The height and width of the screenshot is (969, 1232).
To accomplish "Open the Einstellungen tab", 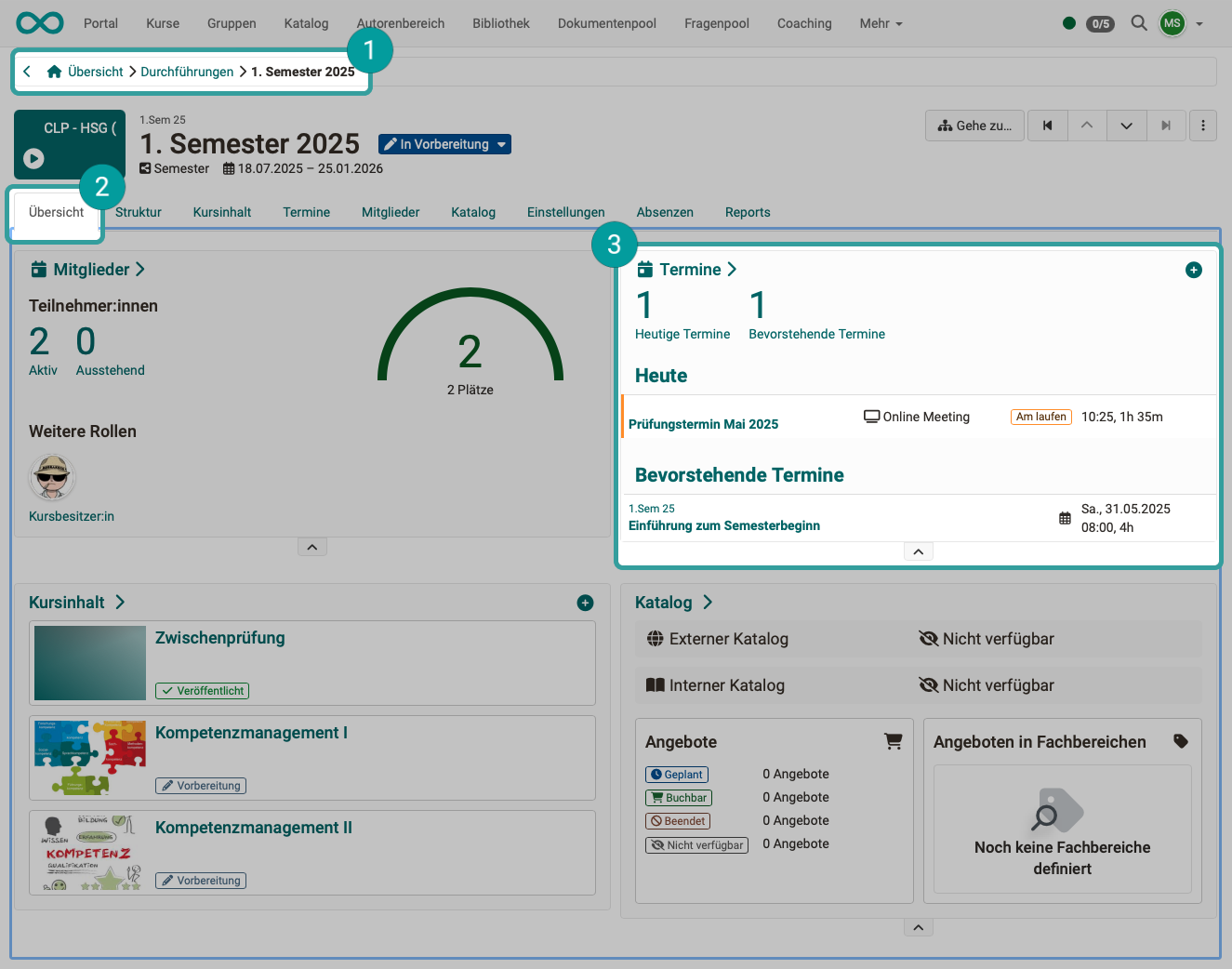I will point(566,212).
